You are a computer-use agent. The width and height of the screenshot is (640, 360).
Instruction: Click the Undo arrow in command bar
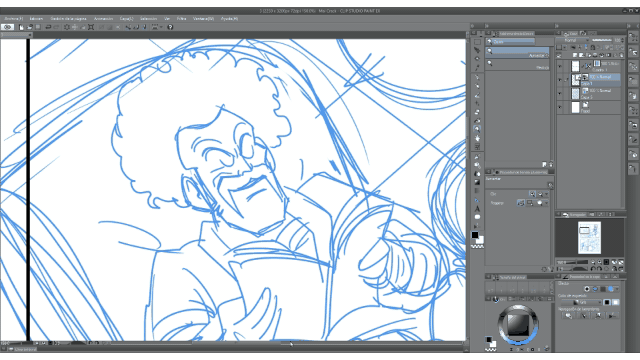(x=48, y=27)
